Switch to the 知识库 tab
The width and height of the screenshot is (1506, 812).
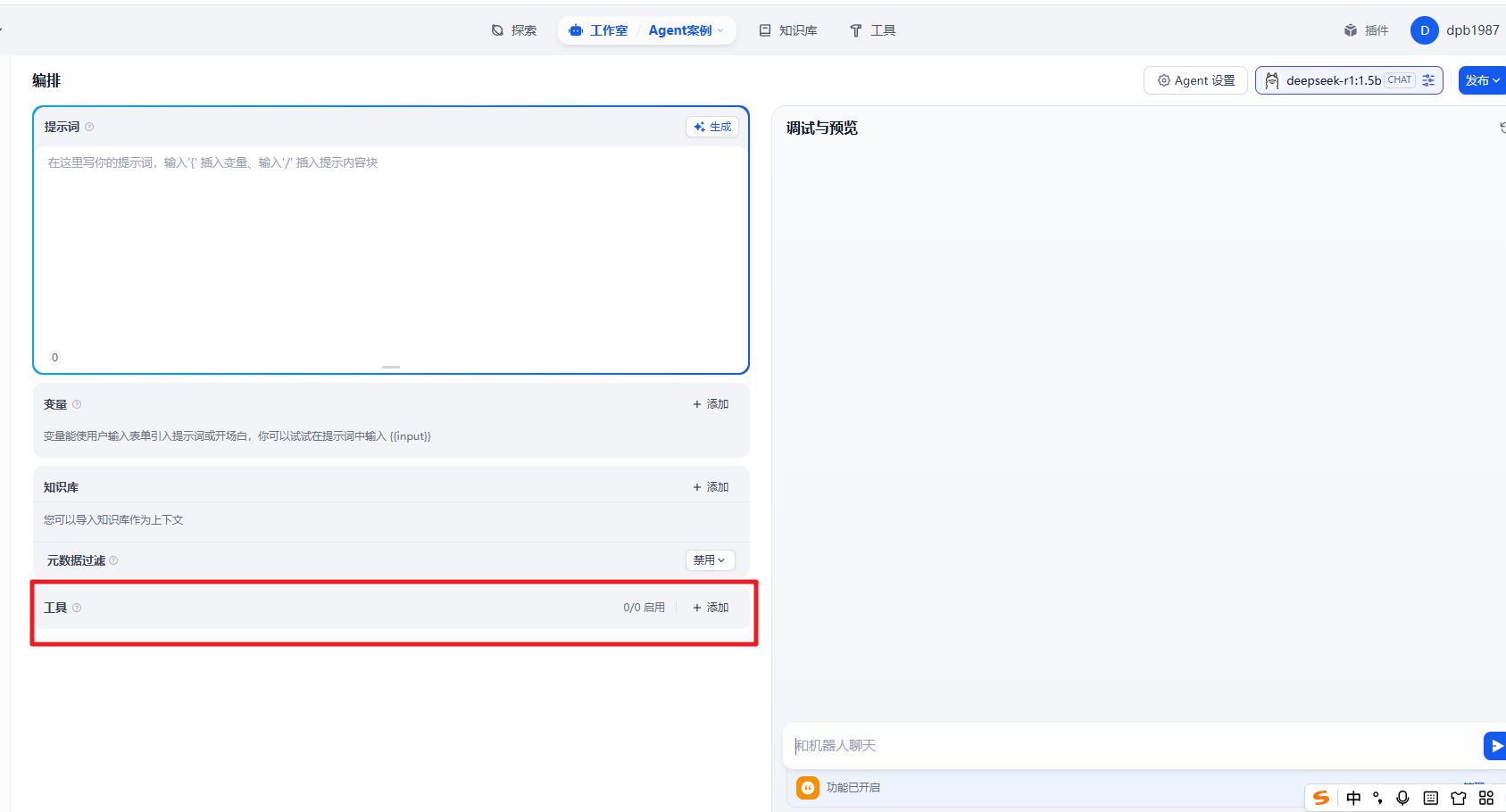tap(788, 30)
